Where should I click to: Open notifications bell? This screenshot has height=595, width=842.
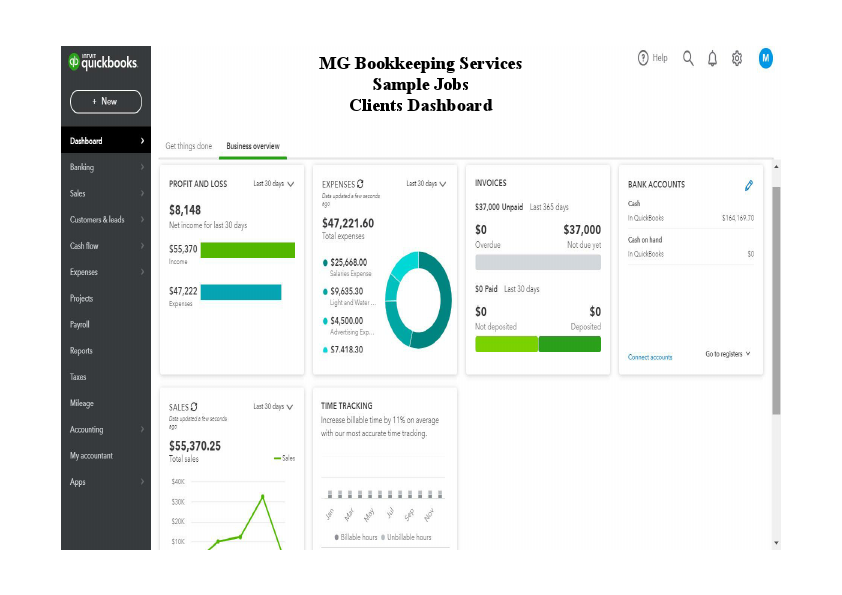point(712,58)
